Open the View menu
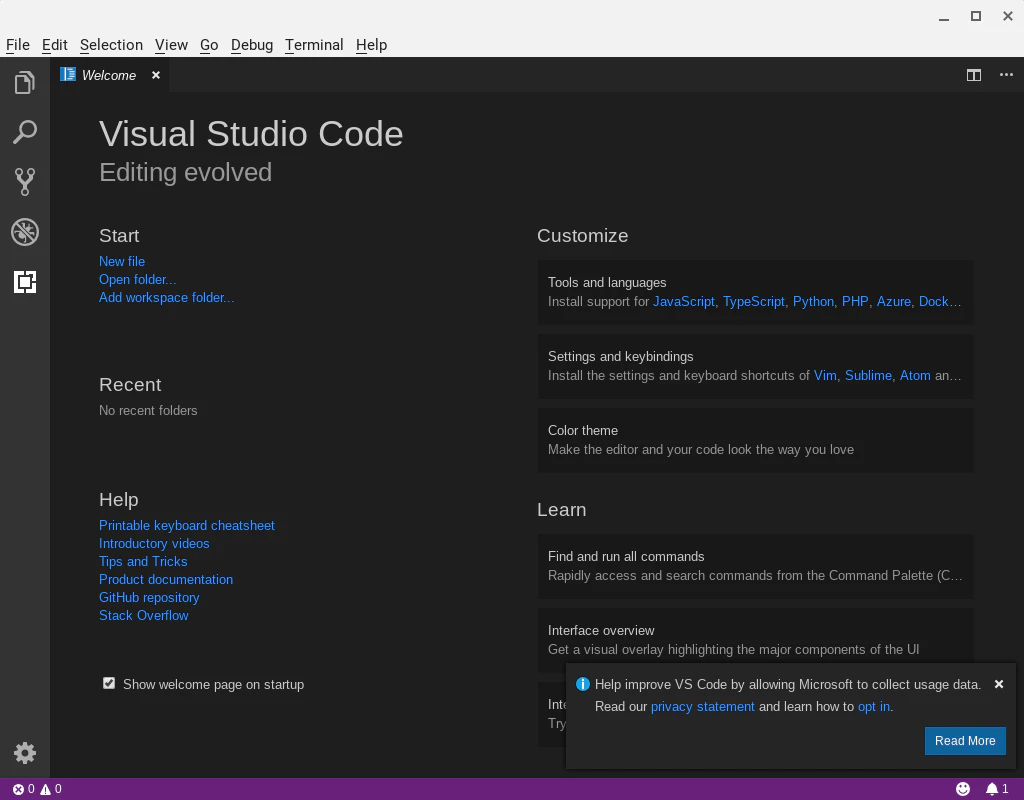 171,44
